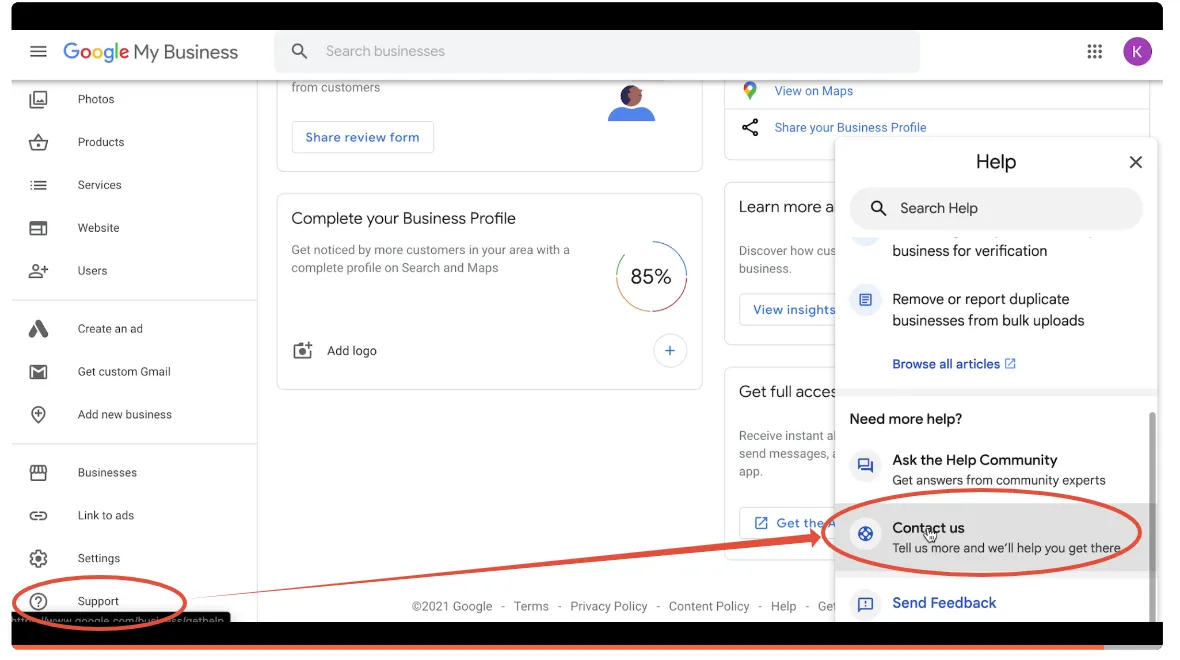
Task: Click the Help panel scrollbar
Action: 1152,516
